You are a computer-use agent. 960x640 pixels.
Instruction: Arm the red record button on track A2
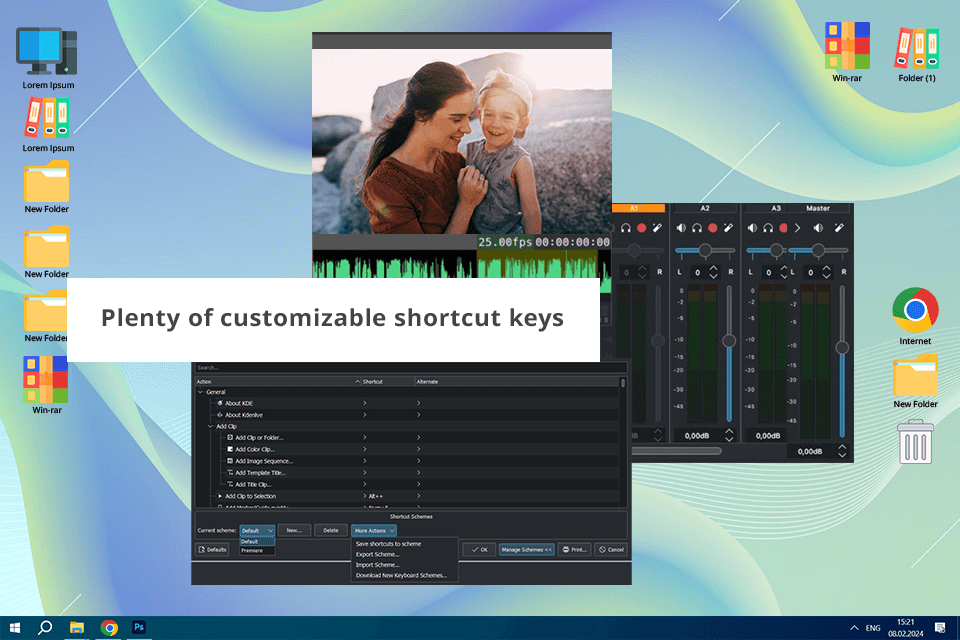713,228
